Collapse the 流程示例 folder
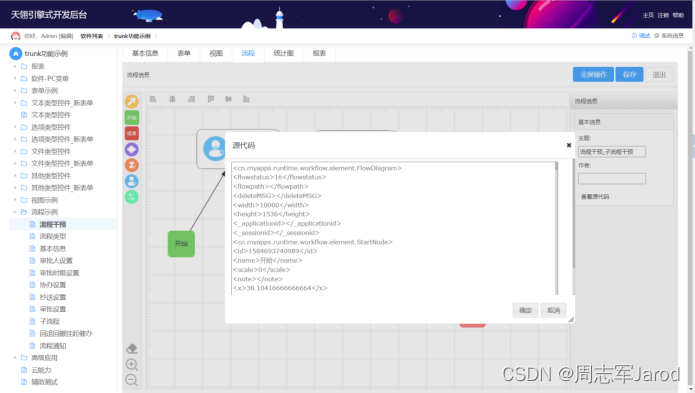The height and width of the screenshot is (393, 695). coord(15,212)
